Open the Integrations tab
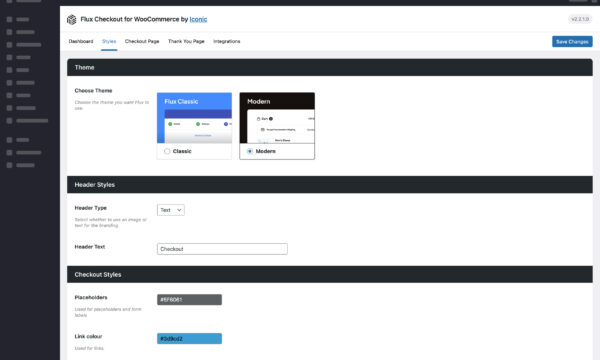Image resolution: width=600 pixels, height=360 pixels. click(x=227, y=41)
